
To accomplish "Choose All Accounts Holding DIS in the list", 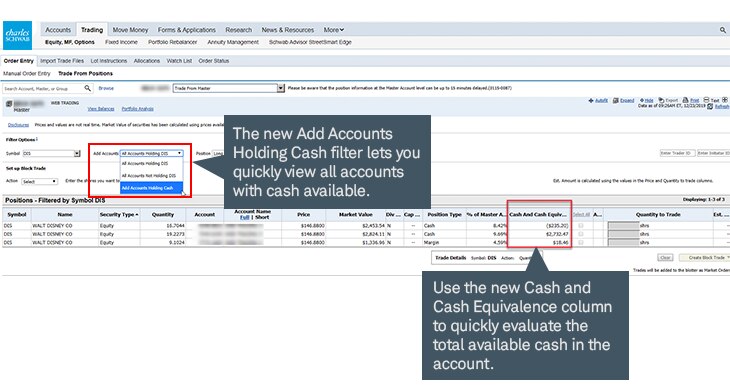I will [151, 163].
